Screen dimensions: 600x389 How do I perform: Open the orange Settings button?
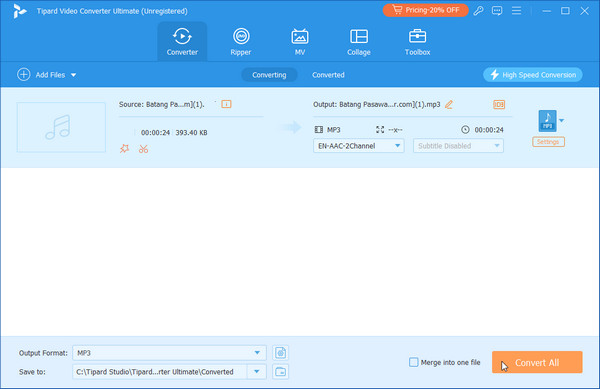[x=548, y=142]
